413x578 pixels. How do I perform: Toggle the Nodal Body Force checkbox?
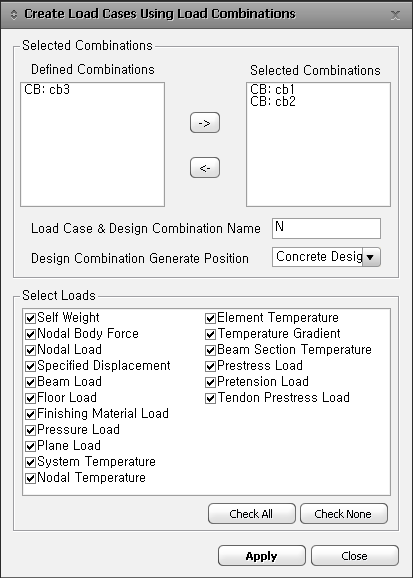pyautogui.click(x=30, y=334)
